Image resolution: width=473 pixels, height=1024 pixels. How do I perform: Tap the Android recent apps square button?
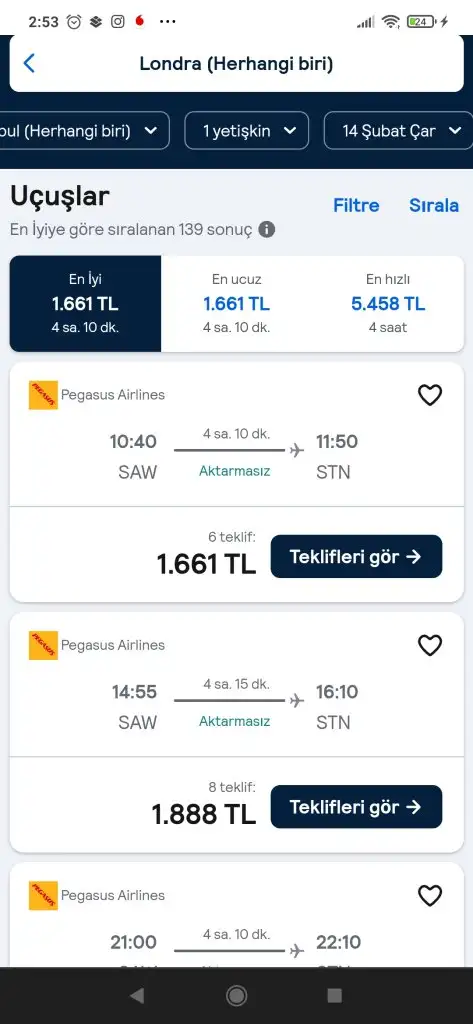pyautogui.click(x=334, y=995)
